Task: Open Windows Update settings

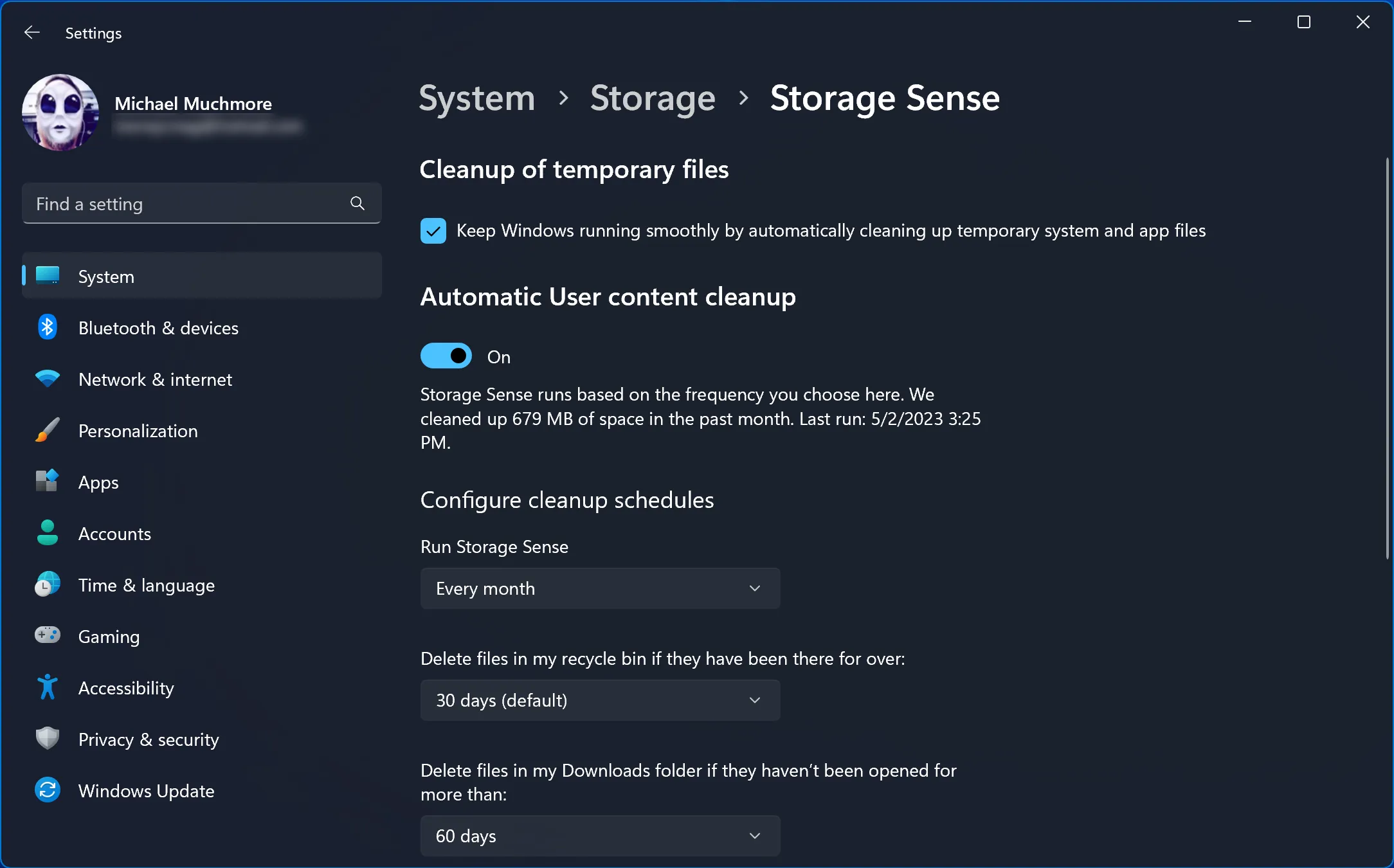Action: (202, 791)
